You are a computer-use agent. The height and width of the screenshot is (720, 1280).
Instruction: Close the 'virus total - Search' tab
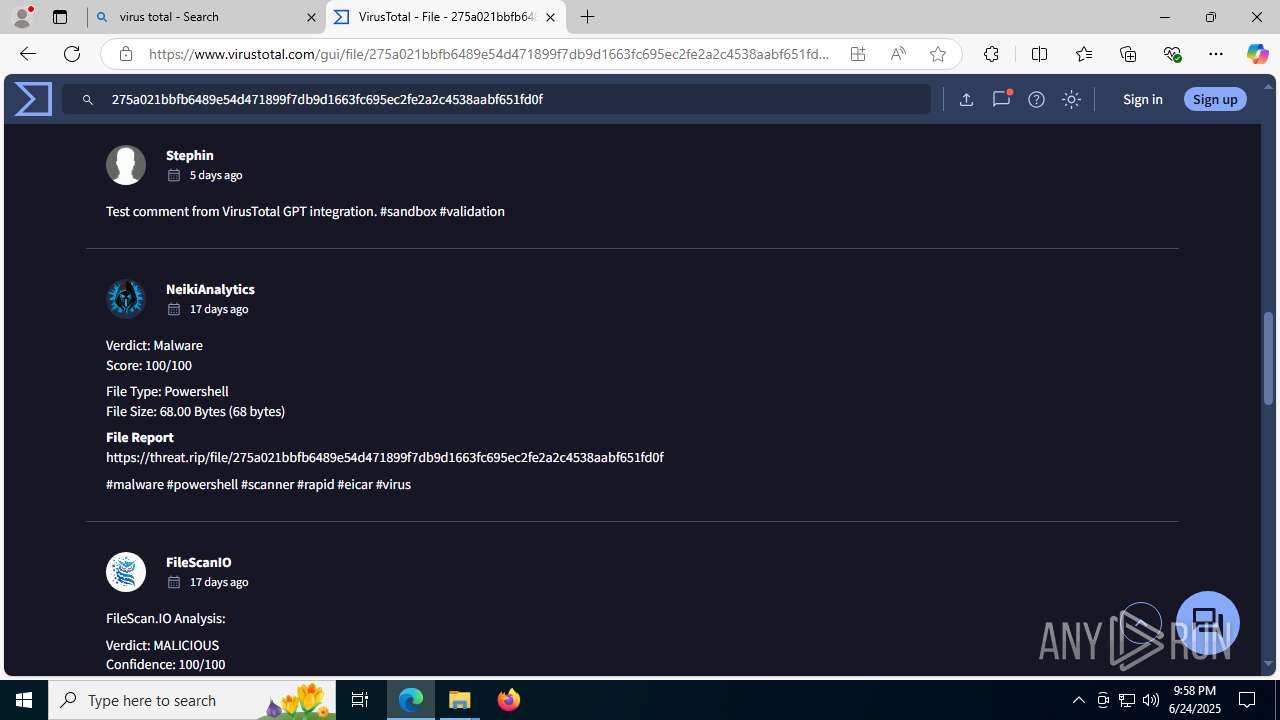(x=311, y=17)
